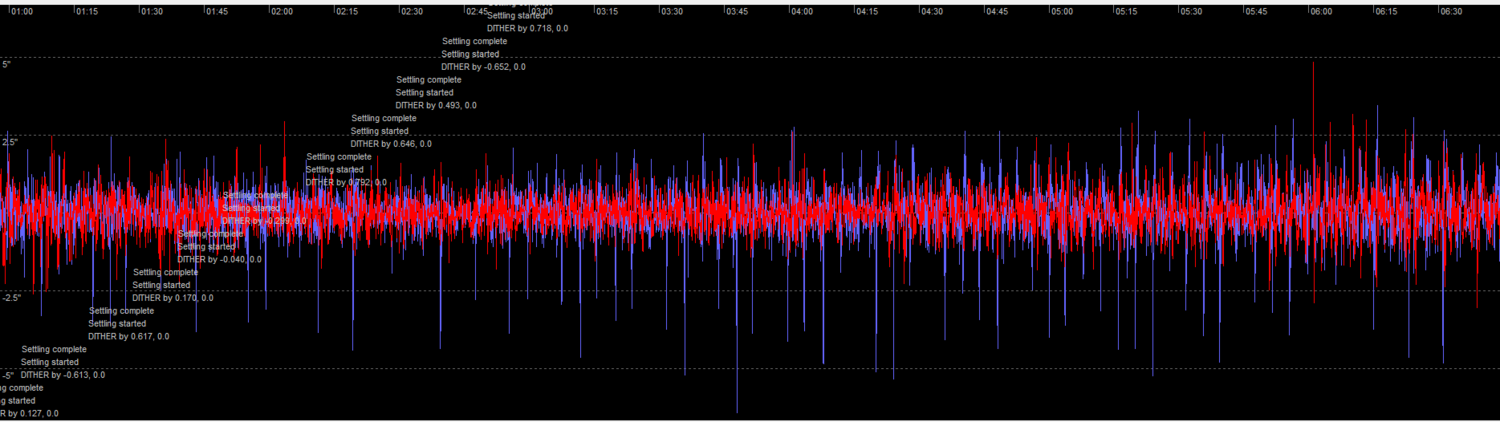The width and height of the screenshot is (1500, 422).
Task: Click 'Settling started' above DITHER by 0.617
Action: (x=117, y=324)
